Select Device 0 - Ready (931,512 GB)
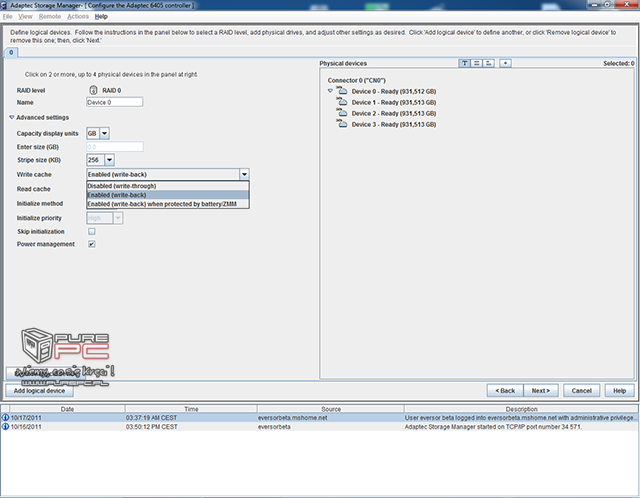This screenshot has height=498, width=640. pos(394,91)
